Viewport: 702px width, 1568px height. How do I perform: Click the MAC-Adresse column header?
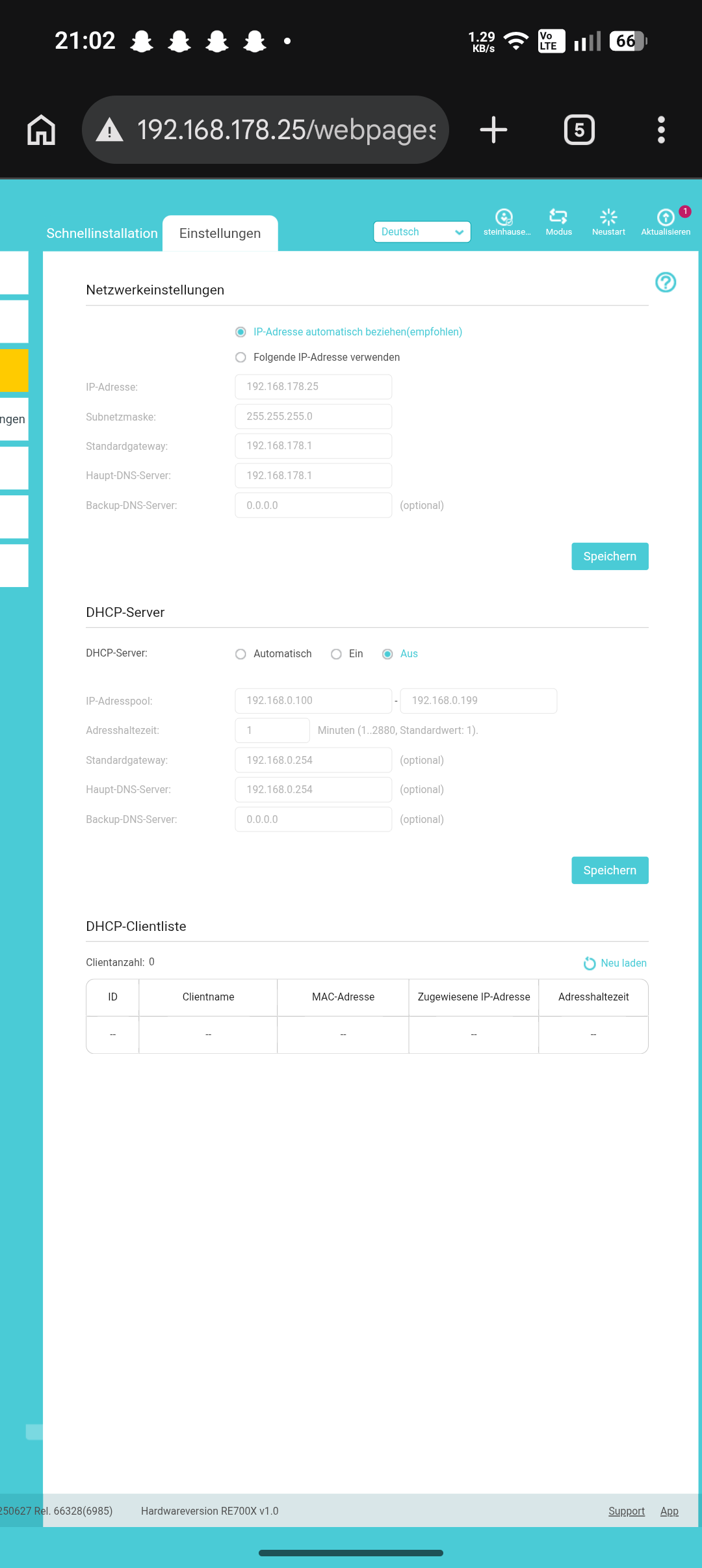[x=343, y=997]
